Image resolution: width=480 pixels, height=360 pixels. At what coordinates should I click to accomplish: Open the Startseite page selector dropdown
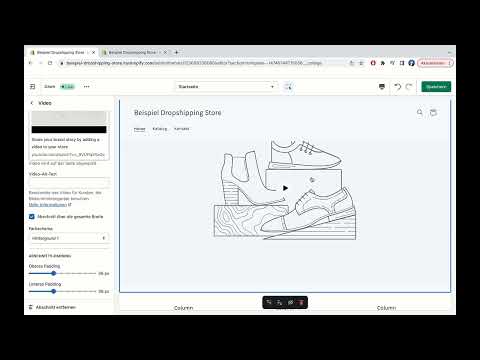click(x=226, y=87)
